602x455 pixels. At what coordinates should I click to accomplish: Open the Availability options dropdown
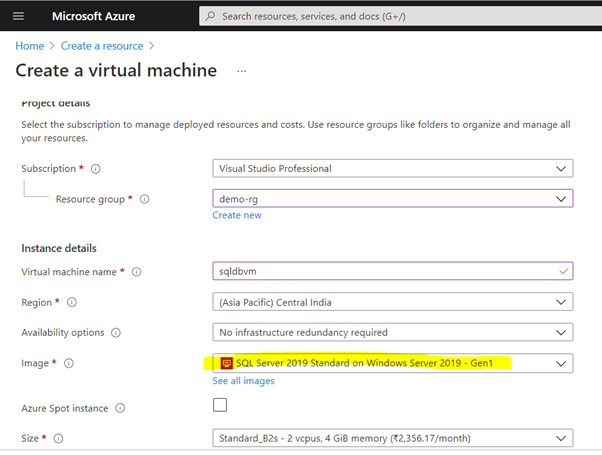[393, 332]
